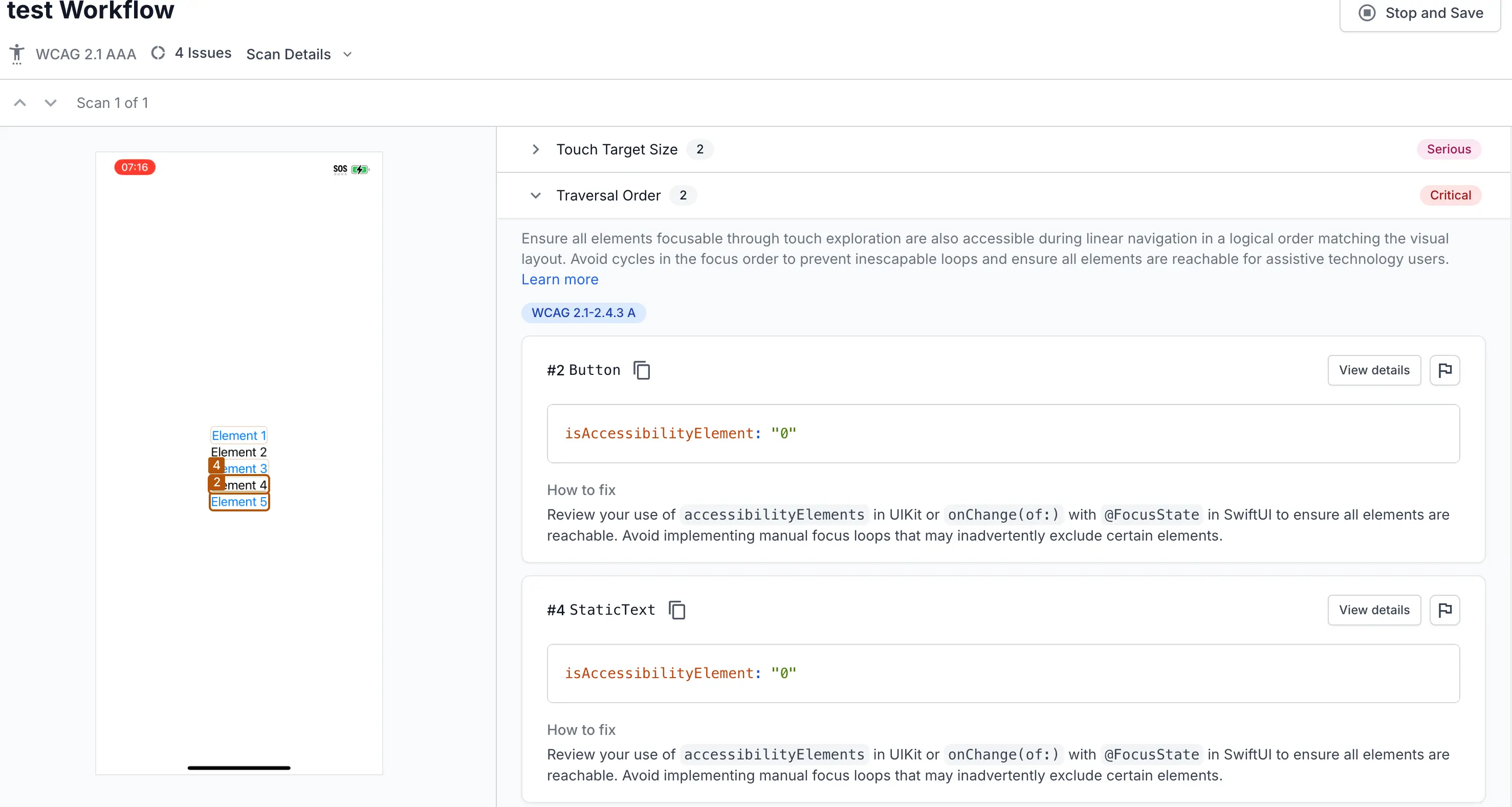The width and height of the screenshot is (1512, 807).
Task: Collapse the Traversal Order section
Action: click(535, 195)
